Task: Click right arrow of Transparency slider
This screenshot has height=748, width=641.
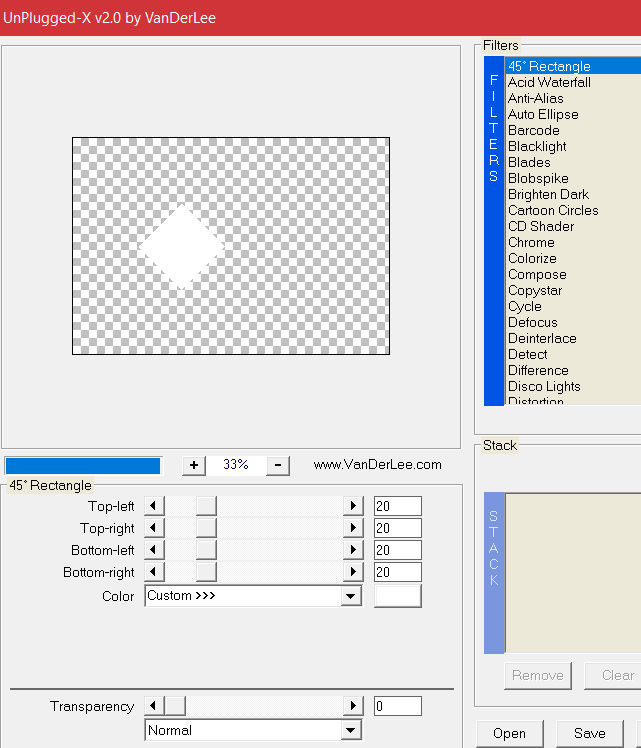Action: pos(353,706)
